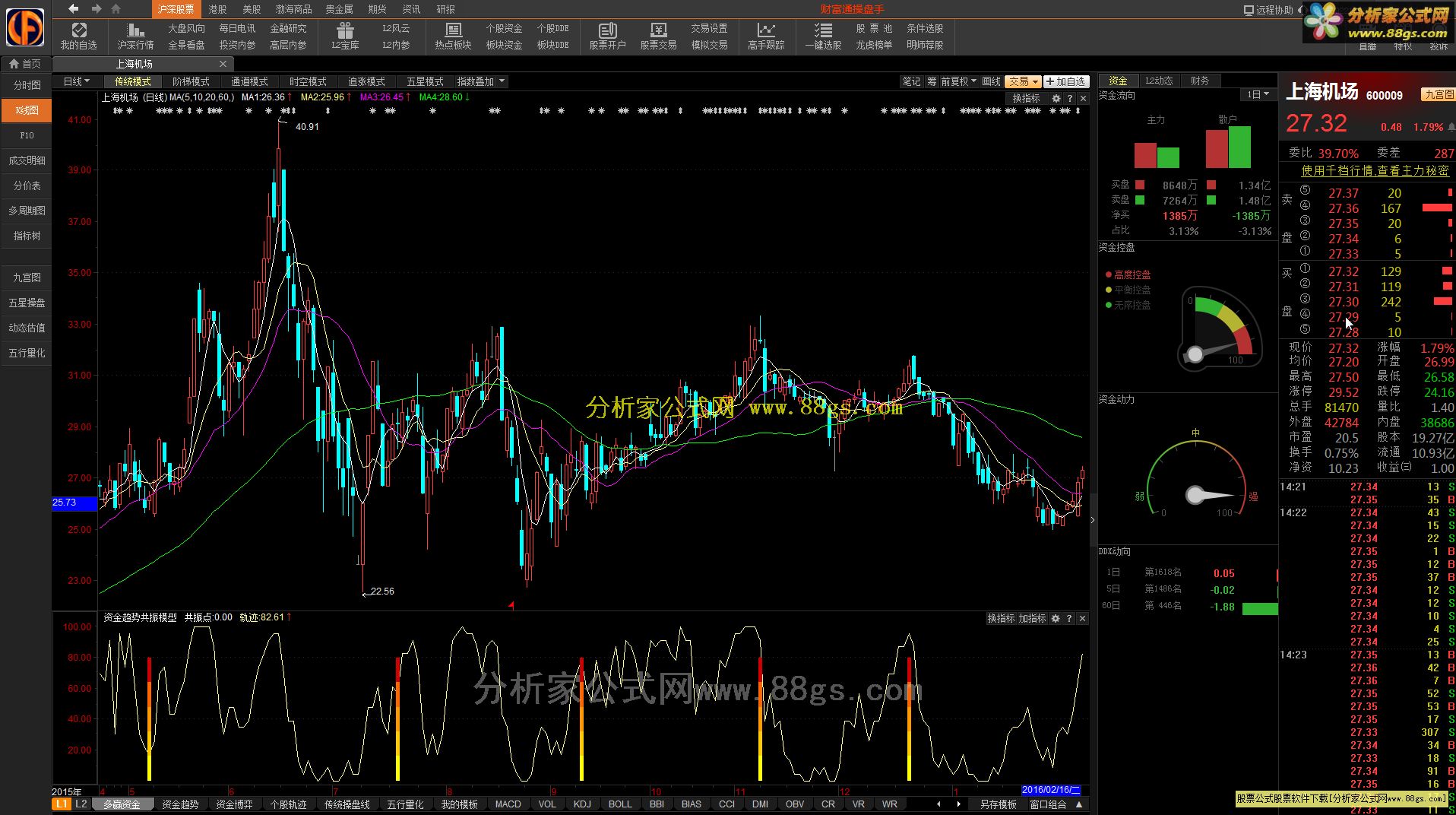Click the 2016/02/16 date label
This screenshot has width=1456, height=815.
[x=1051, y=790]
